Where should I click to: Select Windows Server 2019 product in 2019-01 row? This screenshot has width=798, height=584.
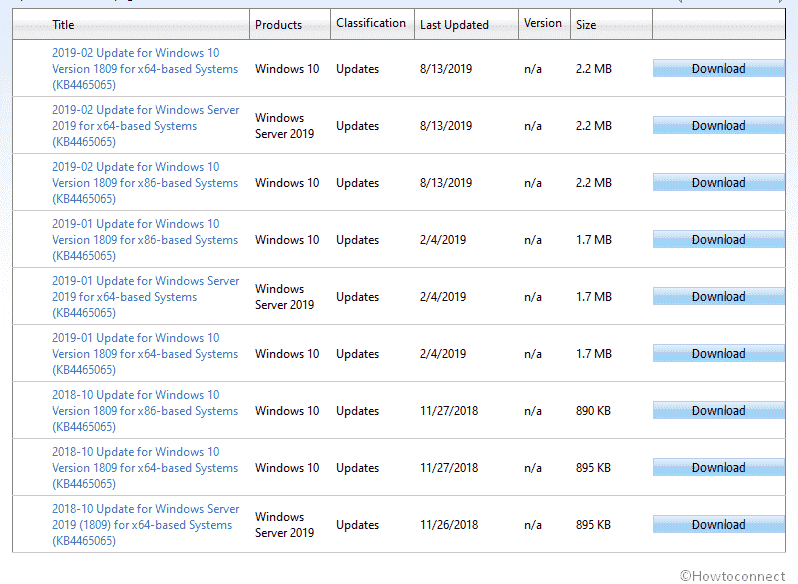(x=284, y=297)
